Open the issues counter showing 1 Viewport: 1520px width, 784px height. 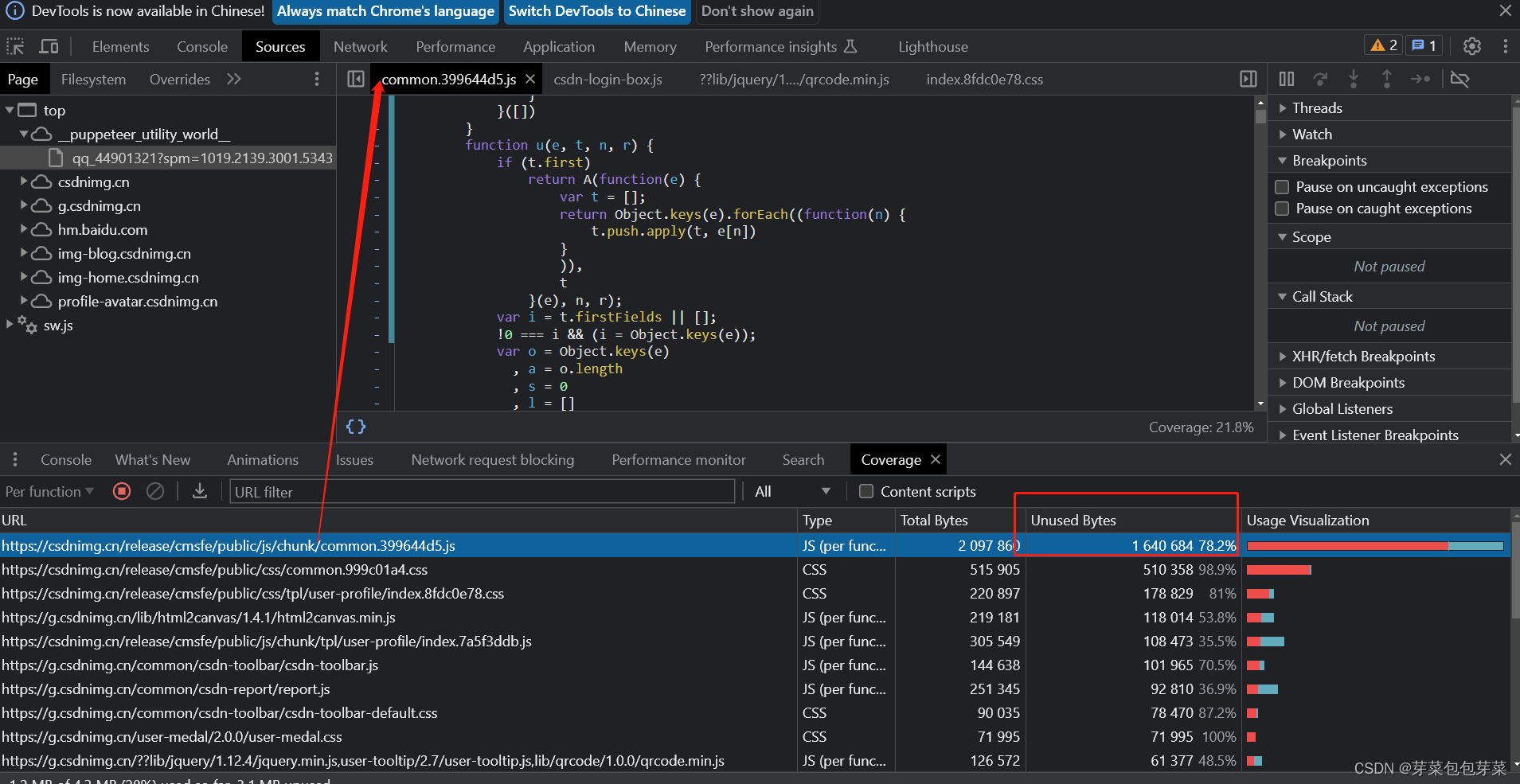click(1424, 45)
